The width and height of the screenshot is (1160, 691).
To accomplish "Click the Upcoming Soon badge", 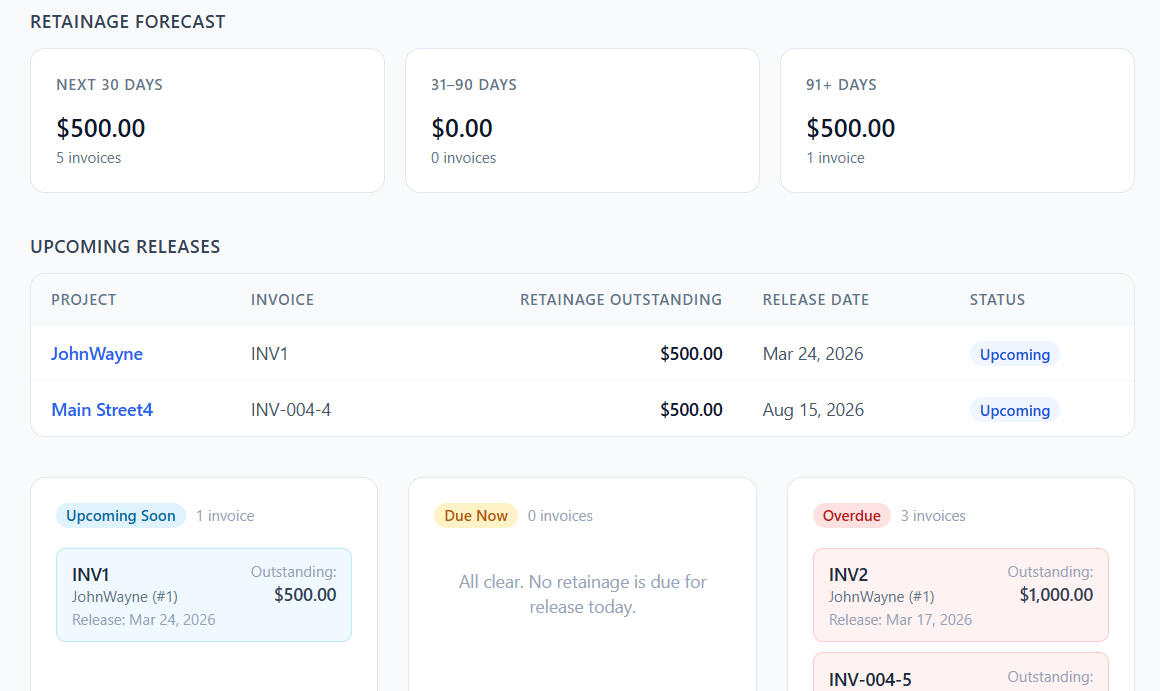I will 121,516.
